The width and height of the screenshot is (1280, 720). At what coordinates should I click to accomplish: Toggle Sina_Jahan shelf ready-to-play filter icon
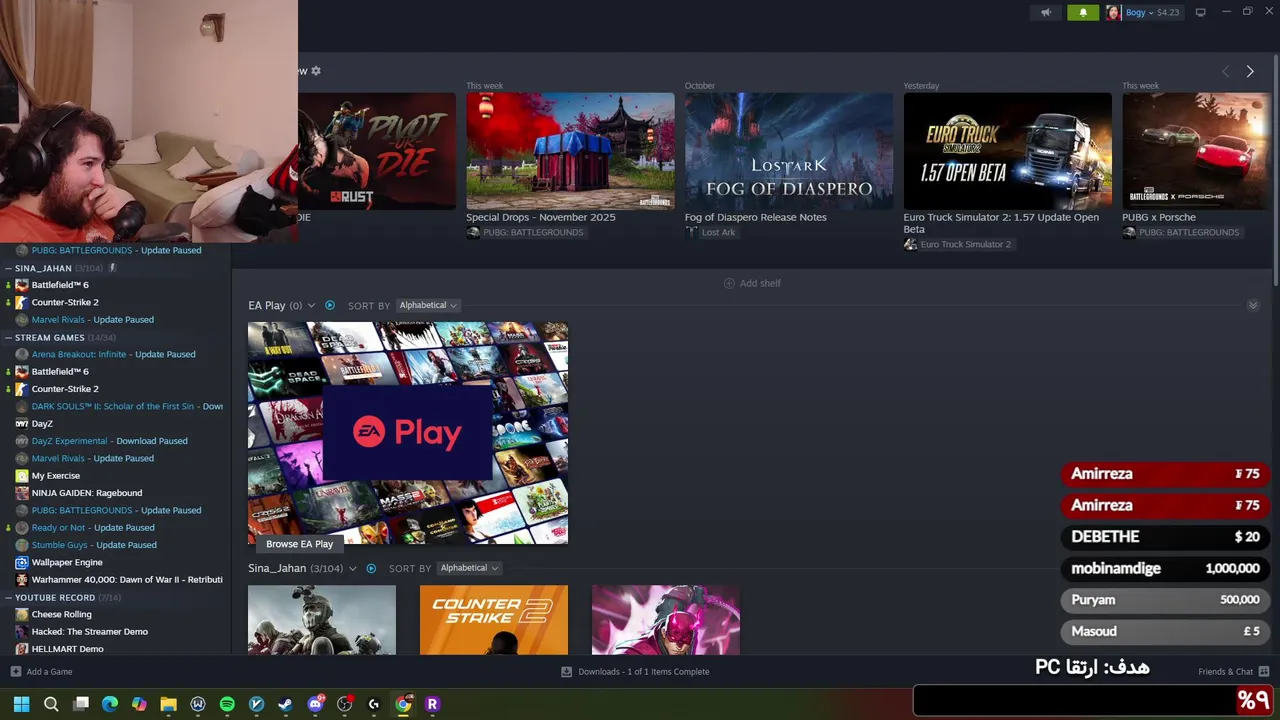(x=371, y=568)
